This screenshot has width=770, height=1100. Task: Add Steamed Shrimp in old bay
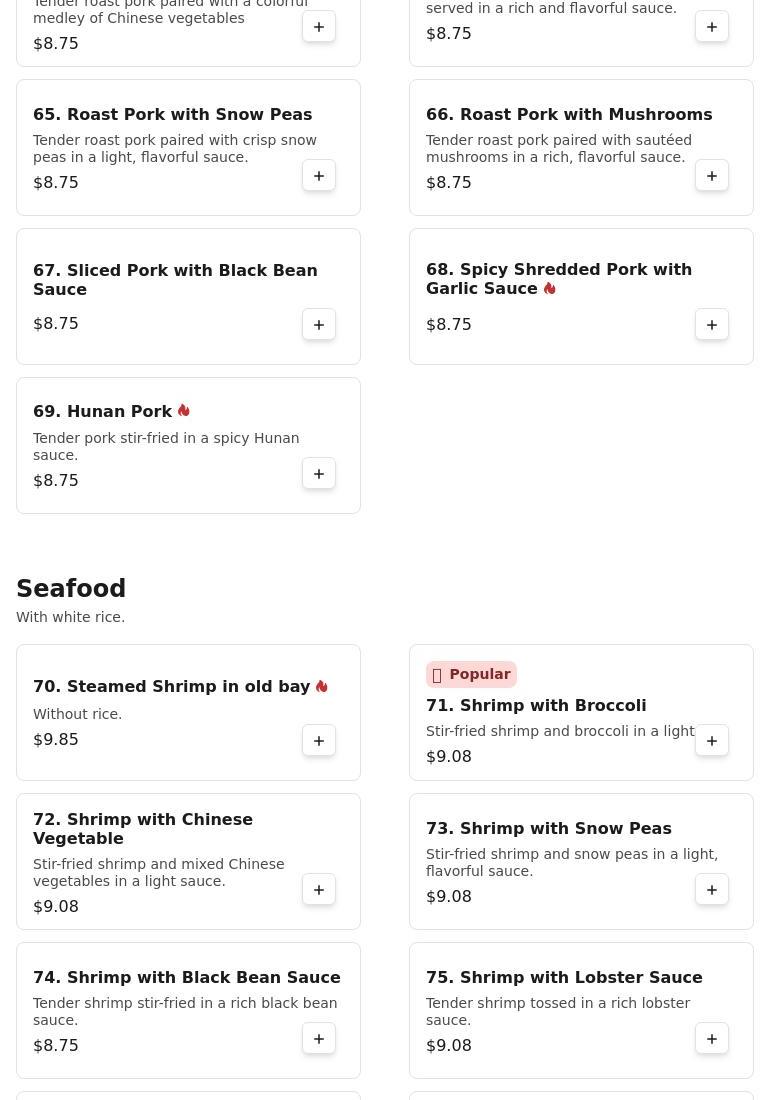[x=318, y=741]
